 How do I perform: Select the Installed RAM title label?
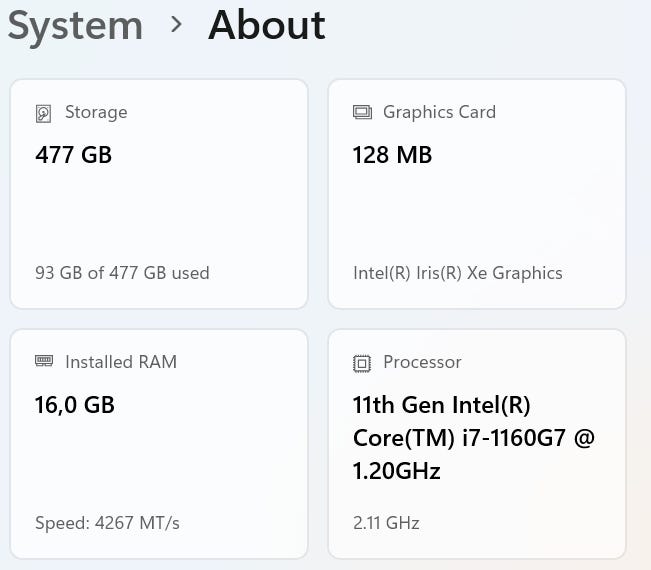click(120, 362)
